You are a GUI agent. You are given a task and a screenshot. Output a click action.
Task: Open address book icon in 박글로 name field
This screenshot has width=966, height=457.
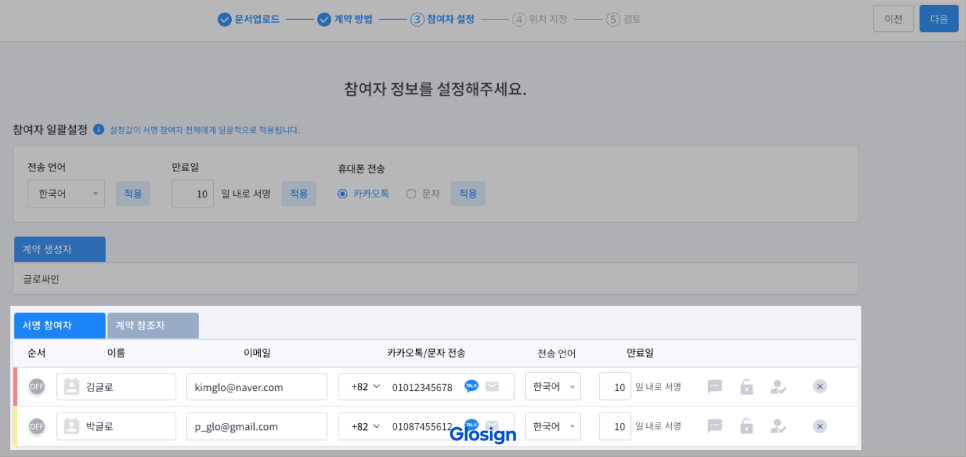coord(72,426)
